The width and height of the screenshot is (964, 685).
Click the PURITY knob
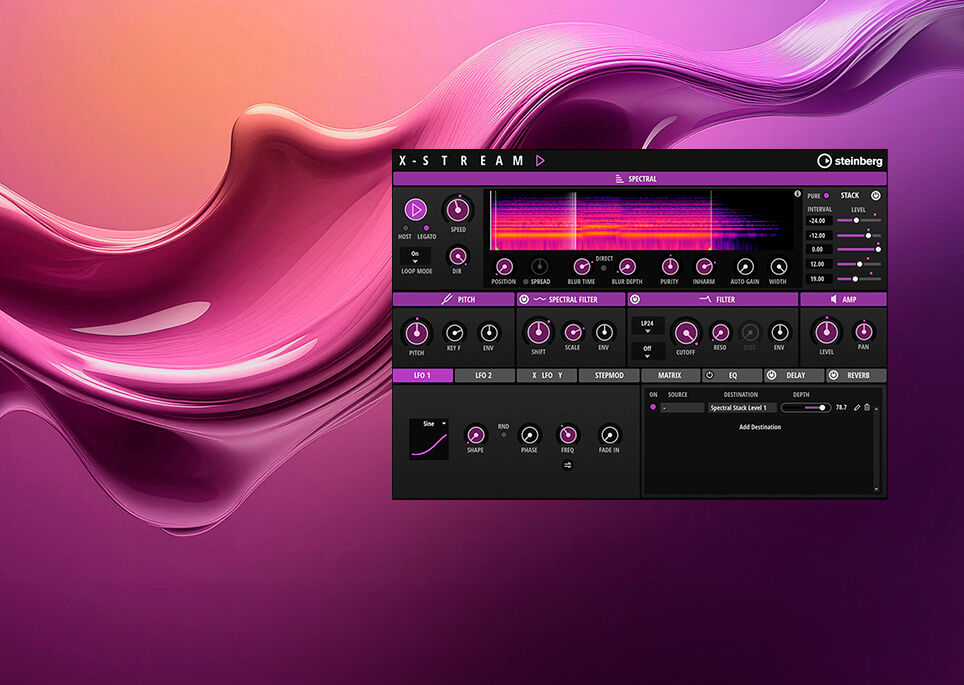[670, 267]
